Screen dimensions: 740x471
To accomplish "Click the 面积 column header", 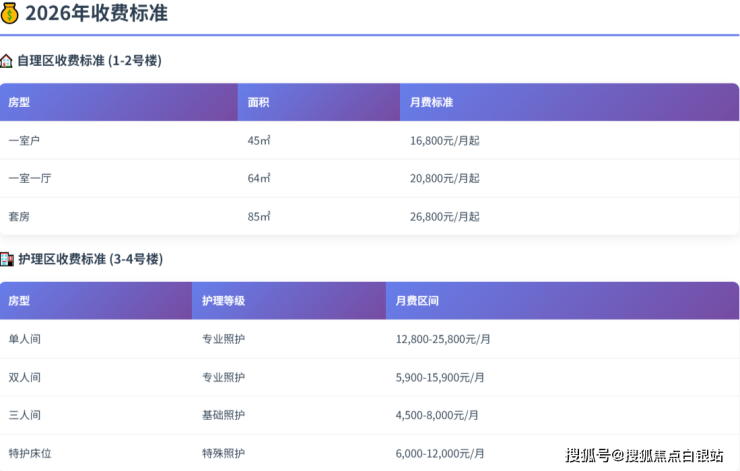I will tap(258, 102).
